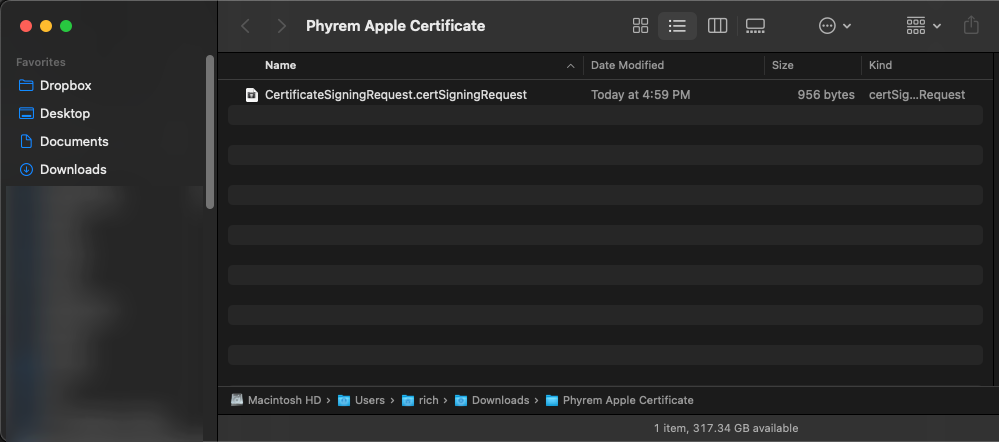
Task: Go forward using the right chevron
Action: pyautogui.click(x=282, y=26)
